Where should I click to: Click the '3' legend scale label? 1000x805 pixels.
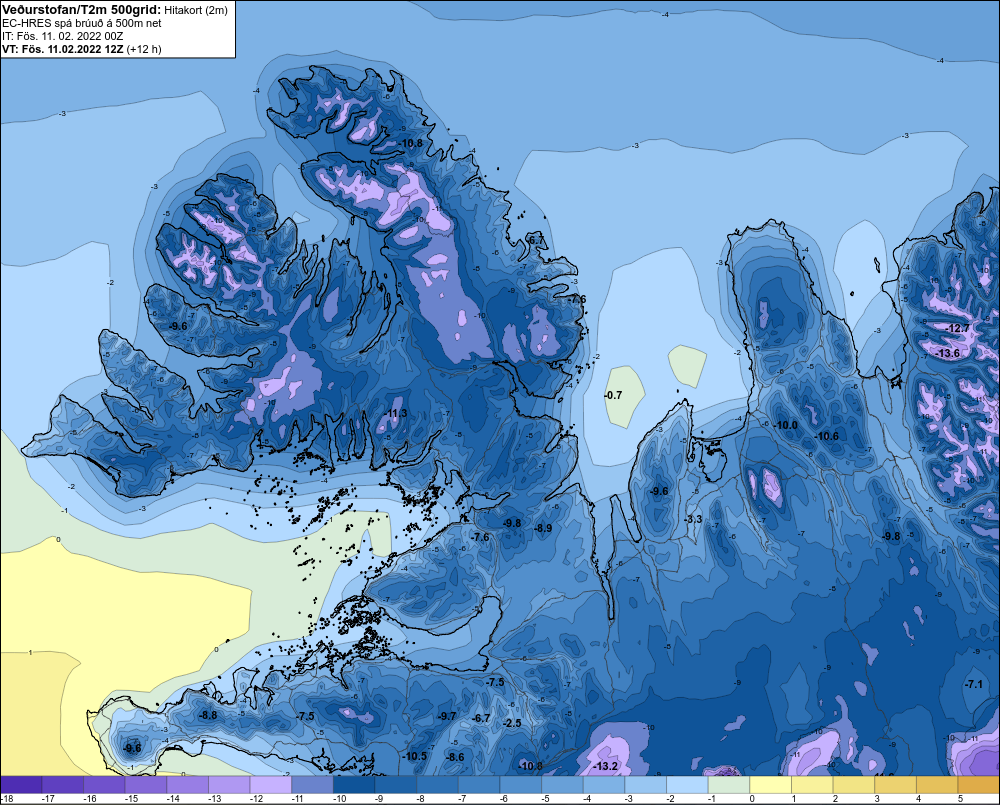877,799
